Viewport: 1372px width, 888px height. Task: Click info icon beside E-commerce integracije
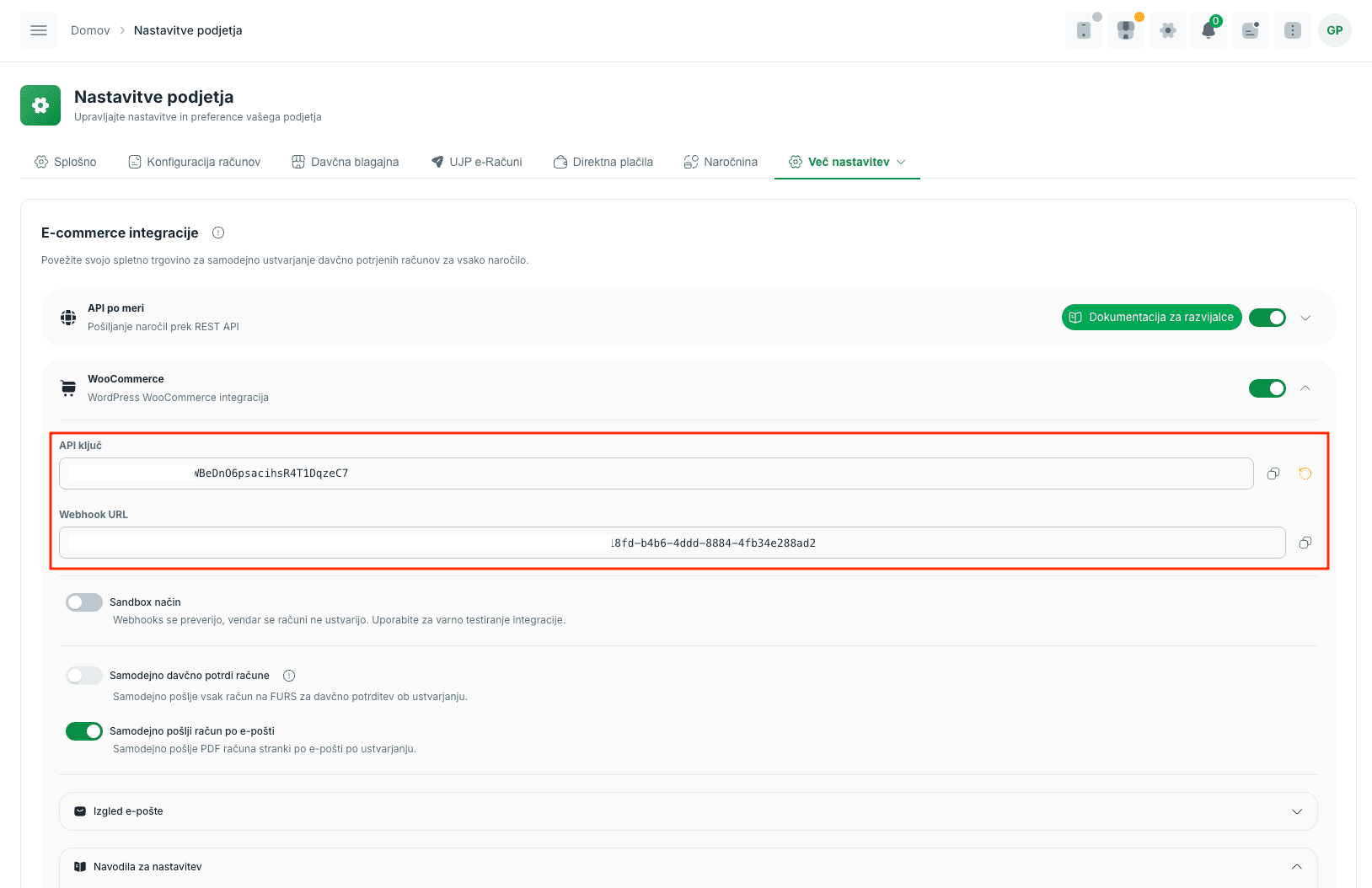(x=218, y=233)
